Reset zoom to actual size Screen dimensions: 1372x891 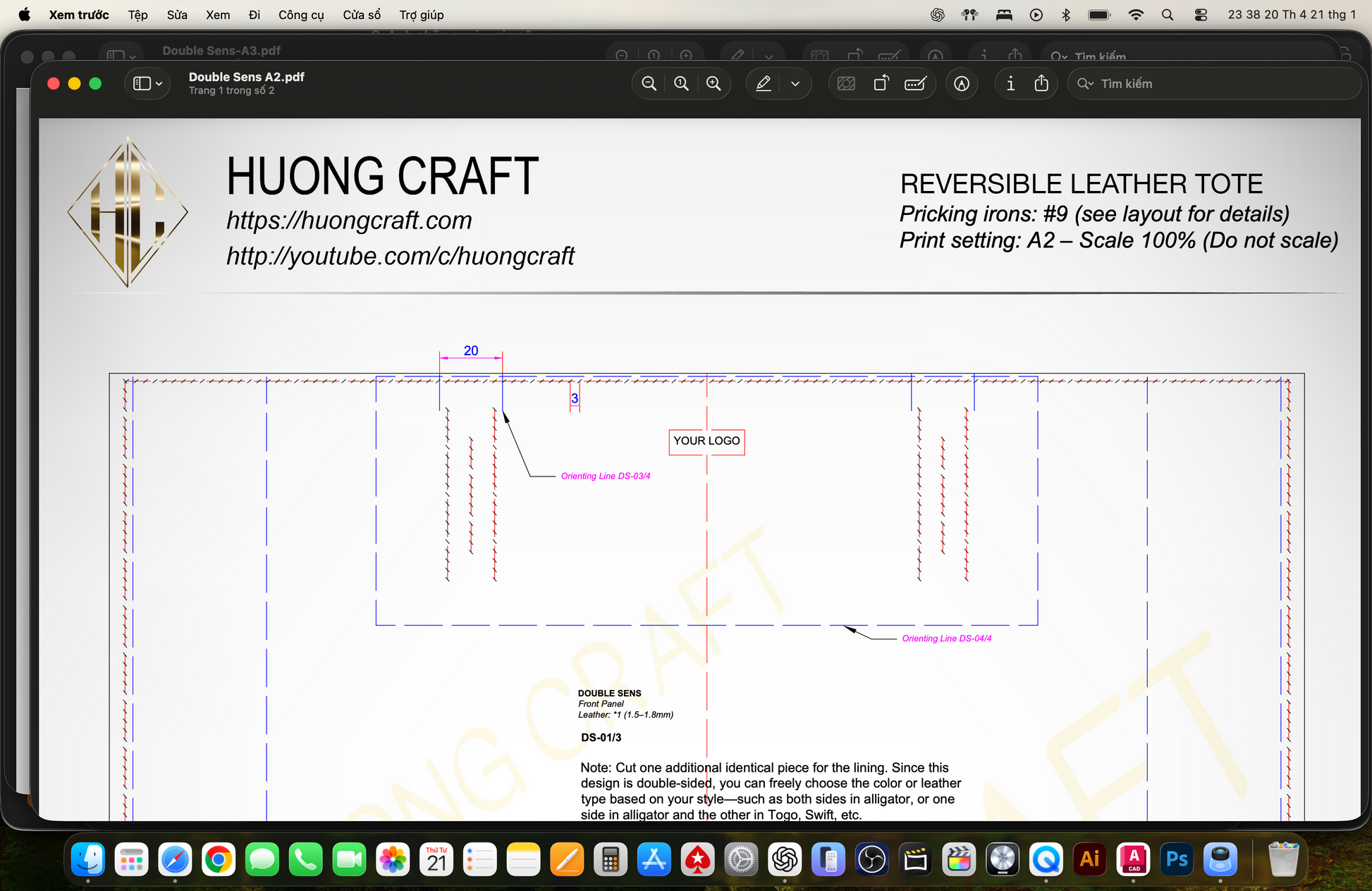click(x=681, y=84)
